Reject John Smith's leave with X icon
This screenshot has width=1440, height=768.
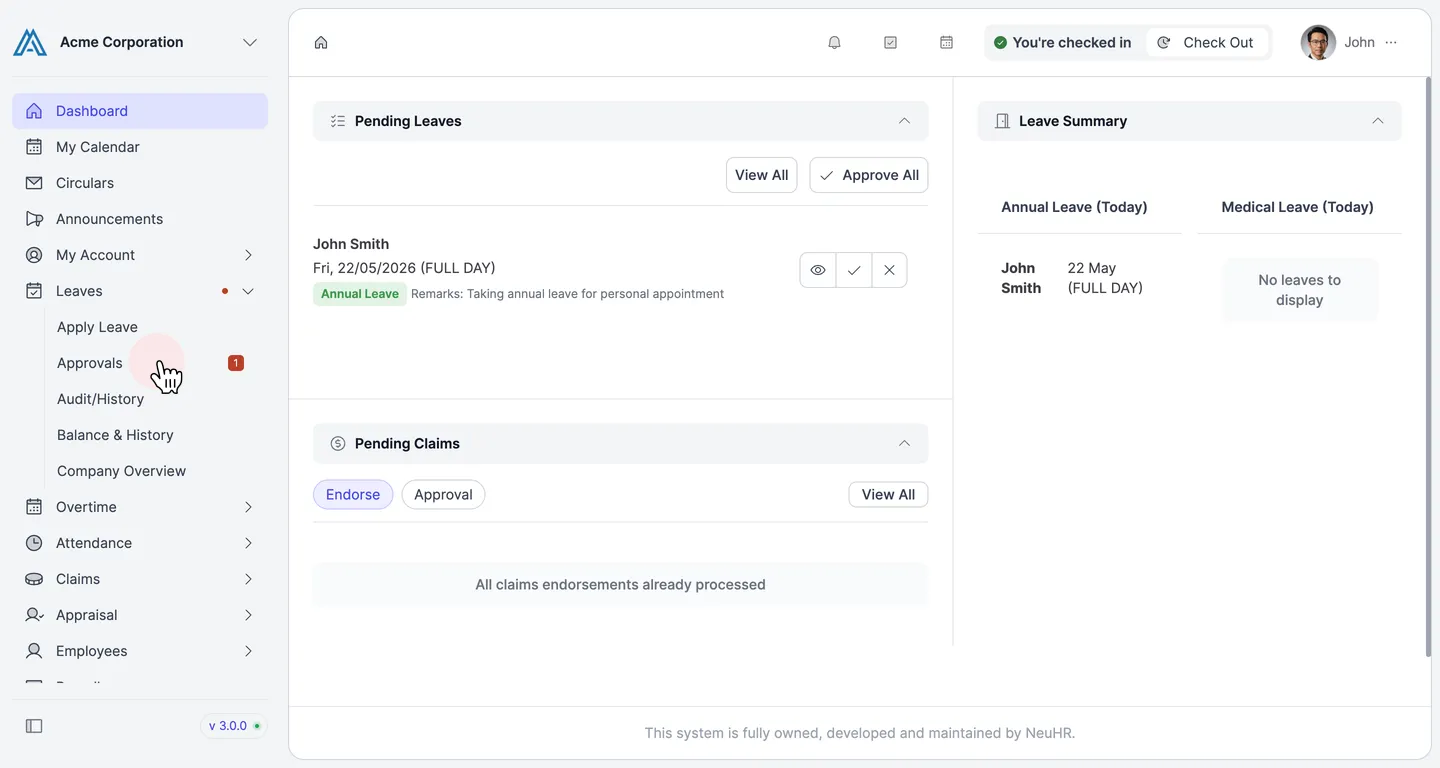pyautogui.click(x=889, y=270)
